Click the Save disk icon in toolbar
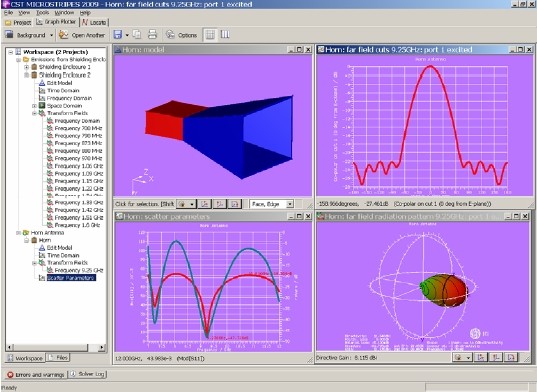Viewport: 537px width, 392px height. [x=117, y=35]
